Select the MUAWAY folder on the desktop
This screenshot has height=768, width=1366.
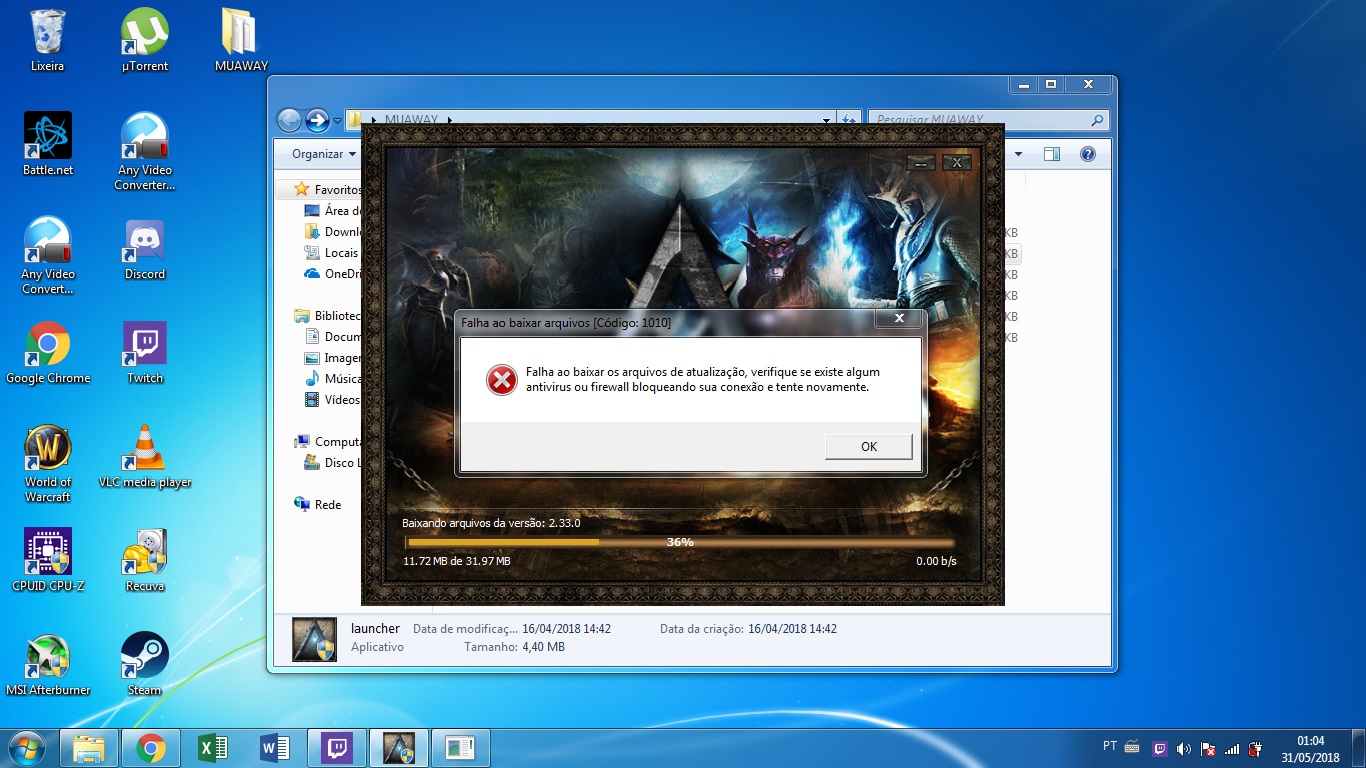coord(241,40)
